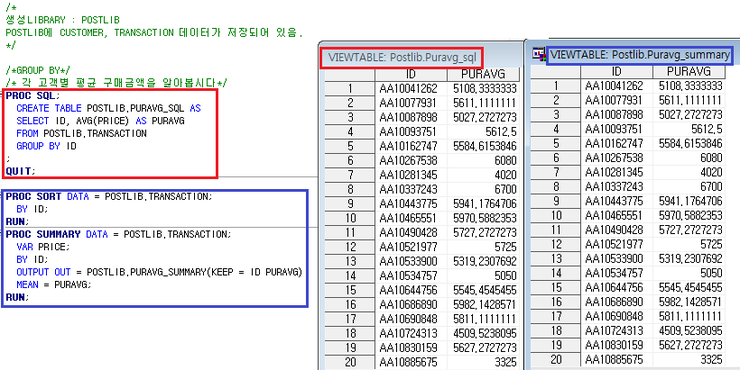The image size is (740, 370).
Task: Select row header 10 in Puravg_sql table
Action: [x=350, y=218]
